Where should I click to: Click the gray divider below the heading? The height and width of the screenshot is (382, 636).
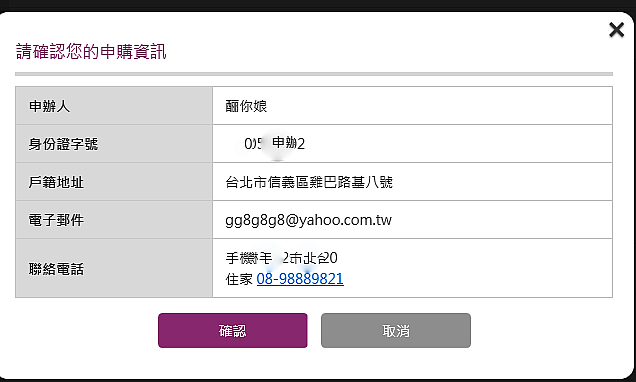click(x=314, y=74)
